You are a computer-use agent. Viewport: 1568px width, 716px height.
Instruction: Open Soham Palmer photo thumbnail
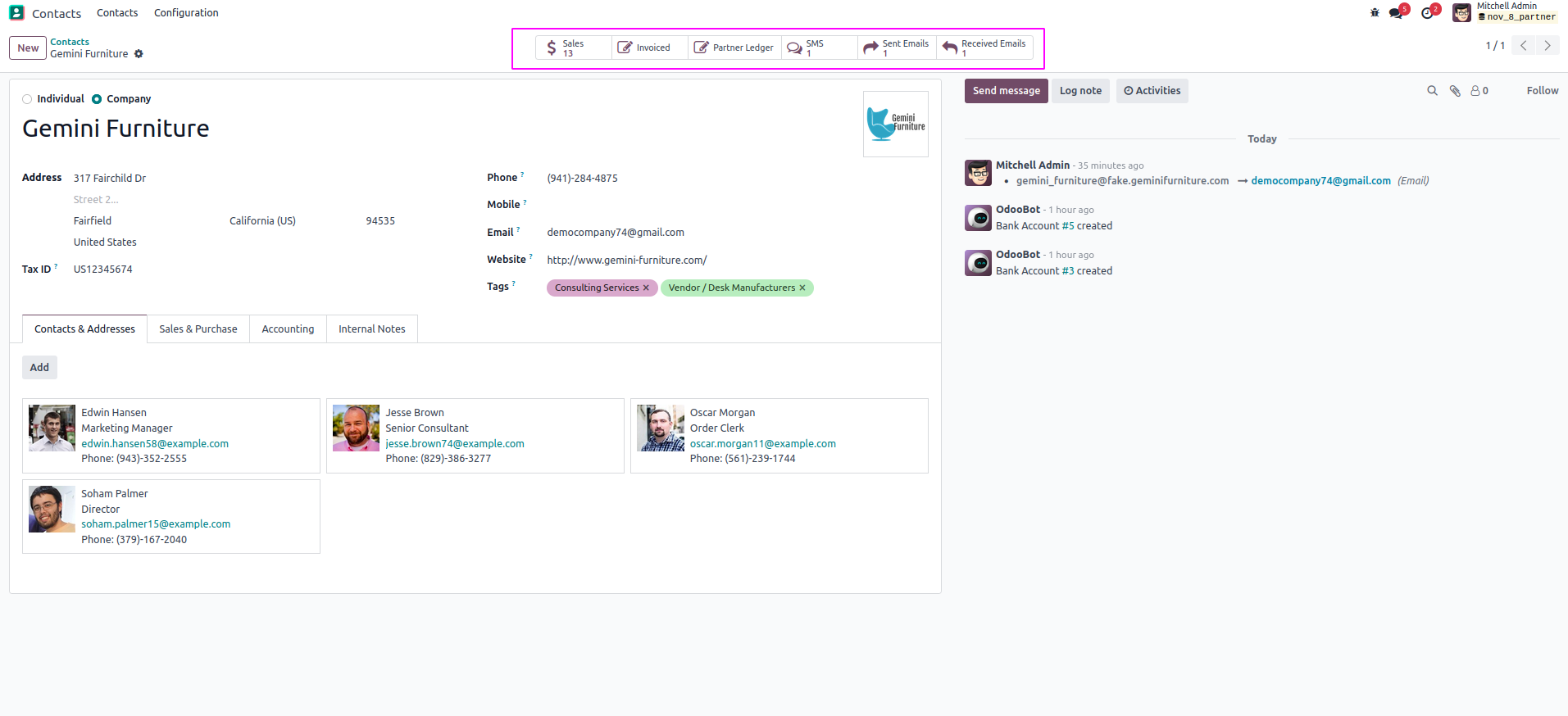pyautogui.click(x=52, y=510)
